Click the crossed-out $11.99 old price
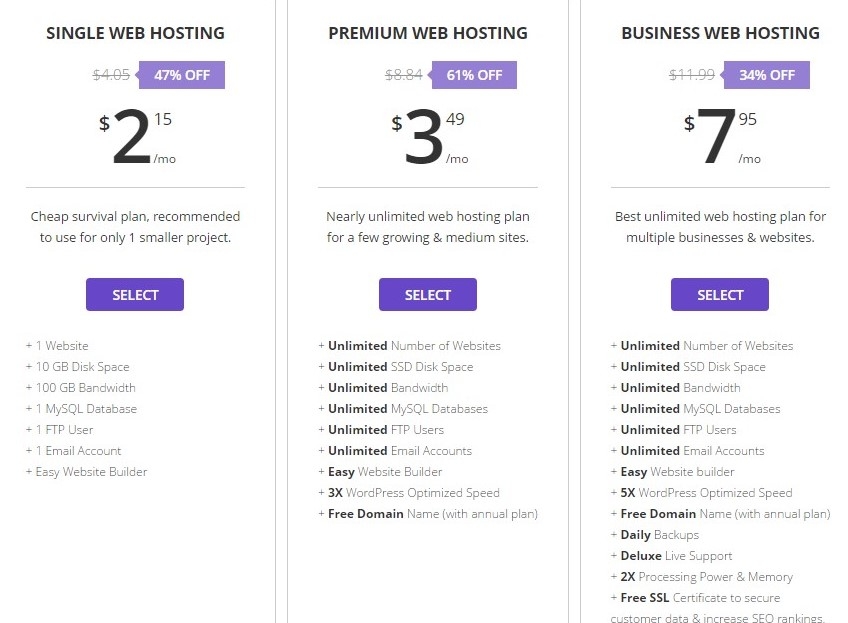This screenshot has width=848, height=623. 692,75
